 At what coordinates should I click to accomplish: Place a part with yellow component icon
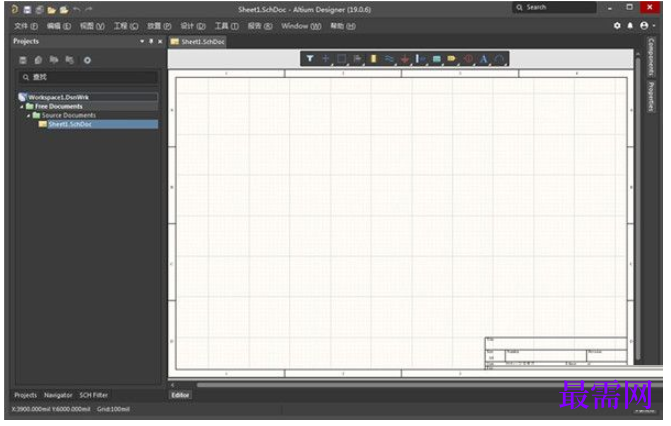point(373,59)
